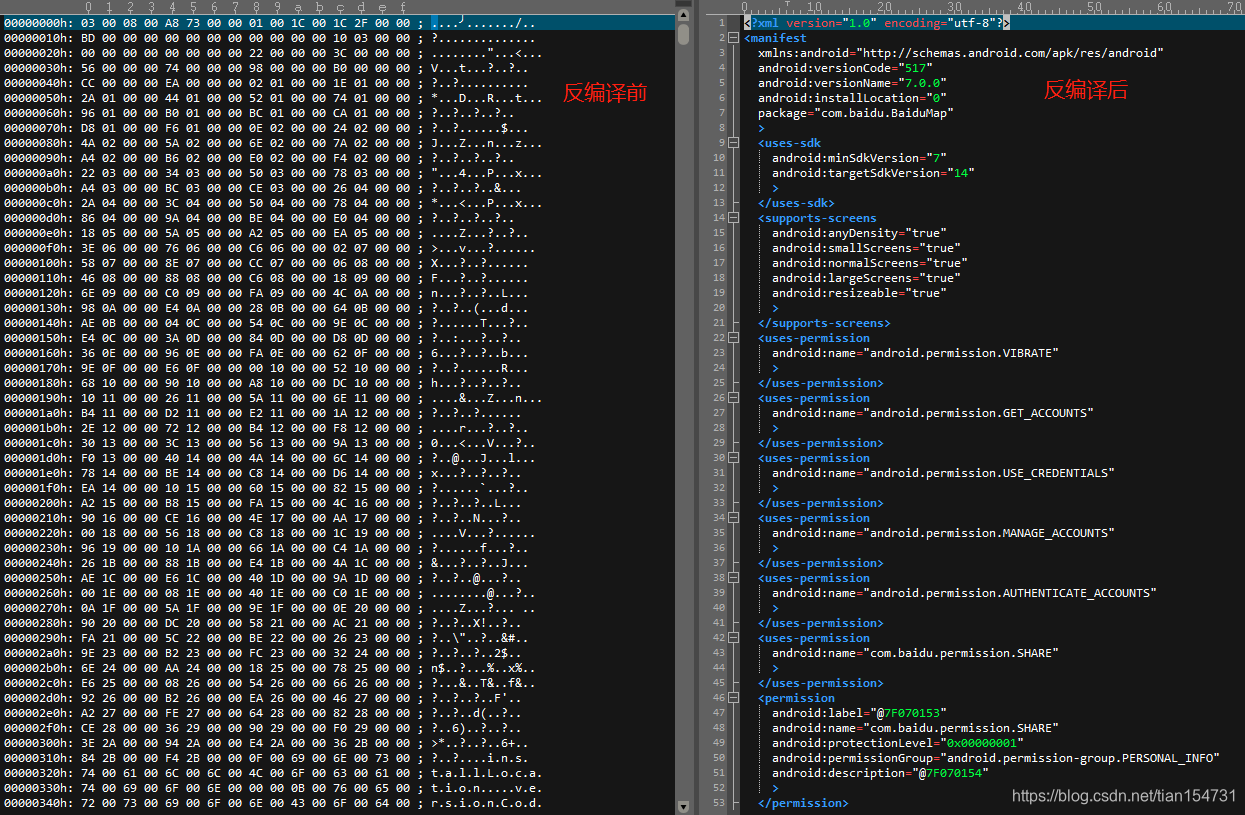Click the hex panel scrollbar down arrow

click(683, 806)
